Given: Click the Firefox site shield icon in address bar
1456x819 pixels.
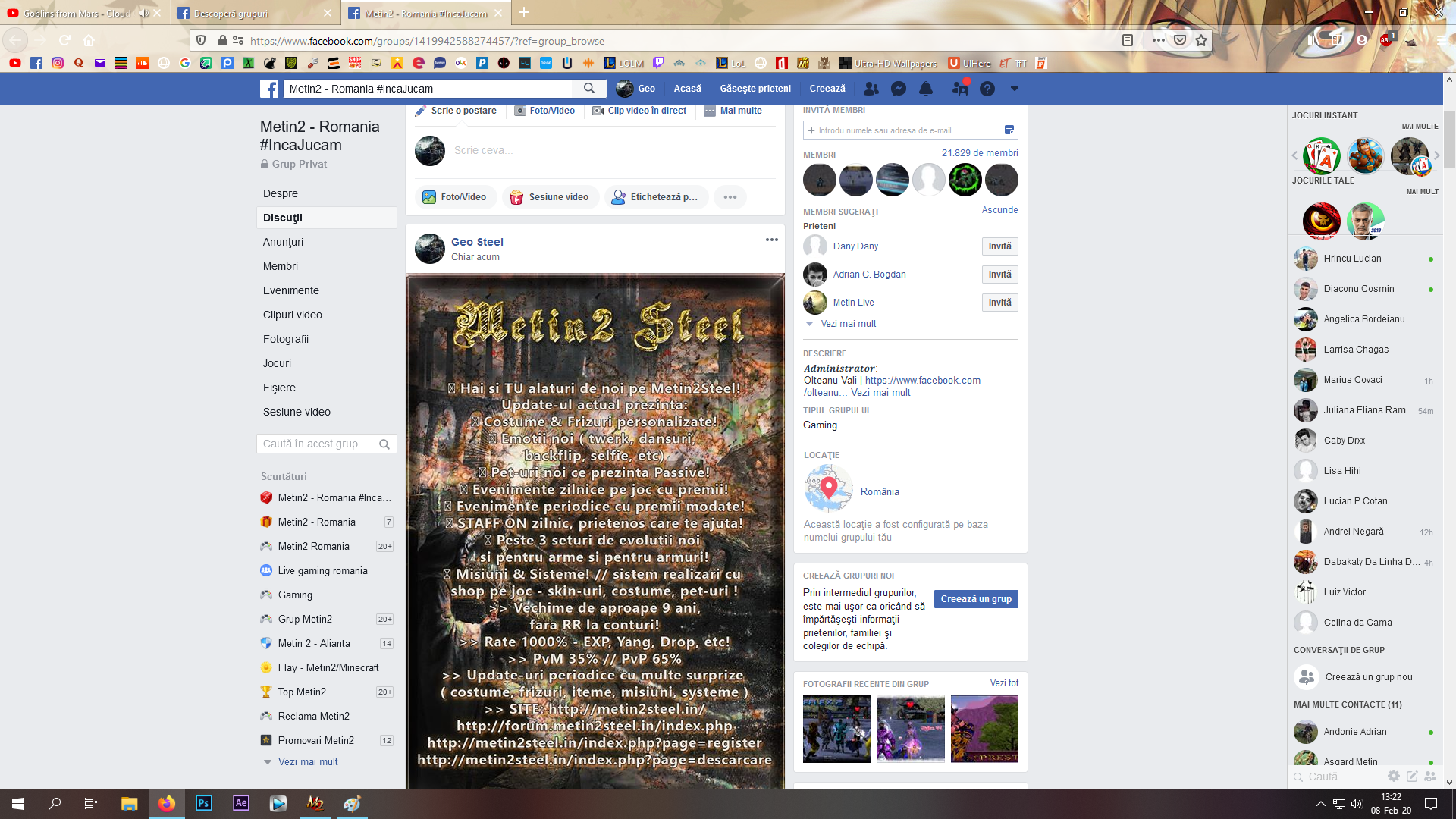Looking at the screenshot, I should point(201,40).
